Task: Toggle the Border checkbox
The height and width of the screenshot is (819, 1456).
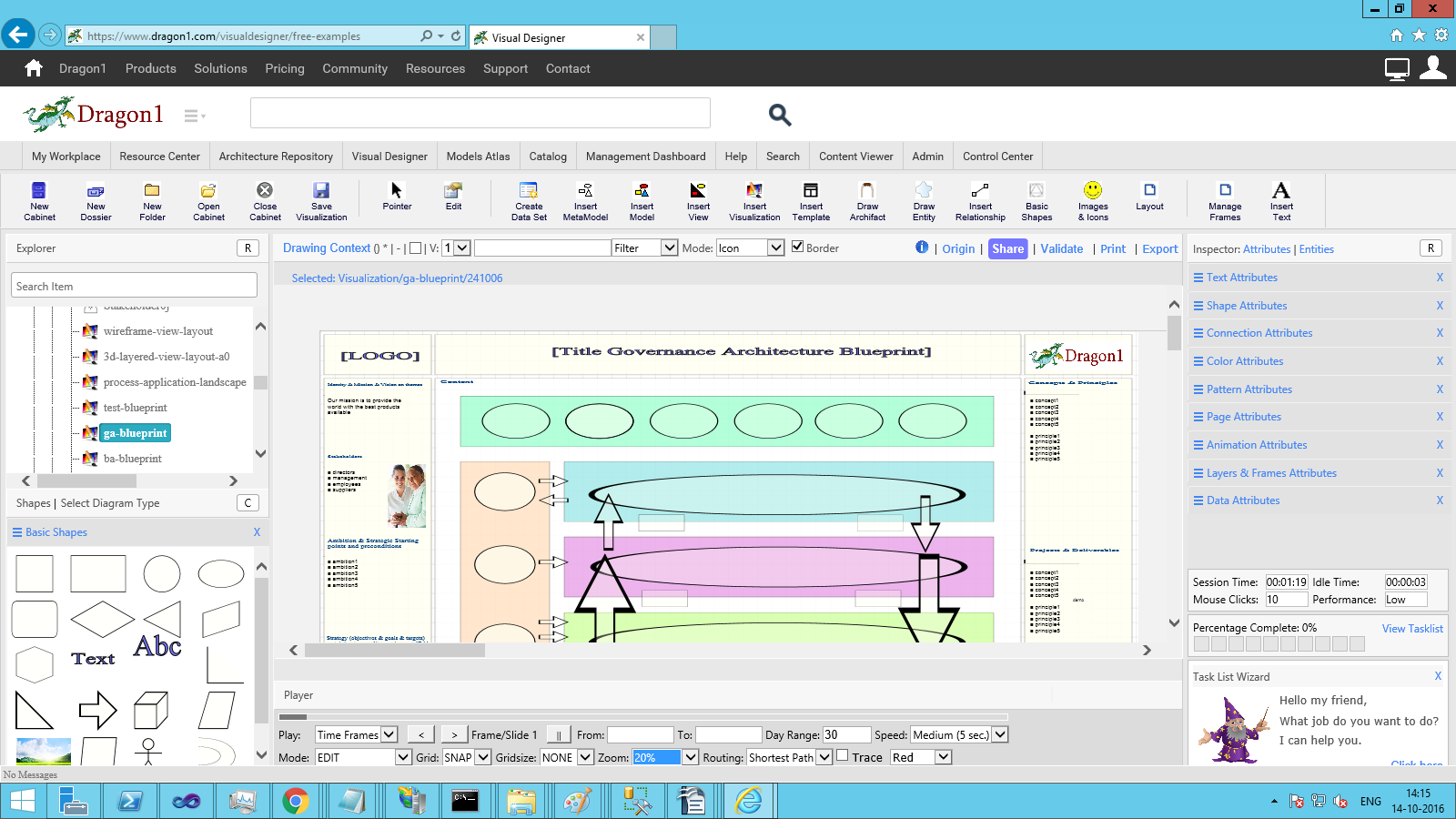Action: pyautogui.click(x=798, y=247)
